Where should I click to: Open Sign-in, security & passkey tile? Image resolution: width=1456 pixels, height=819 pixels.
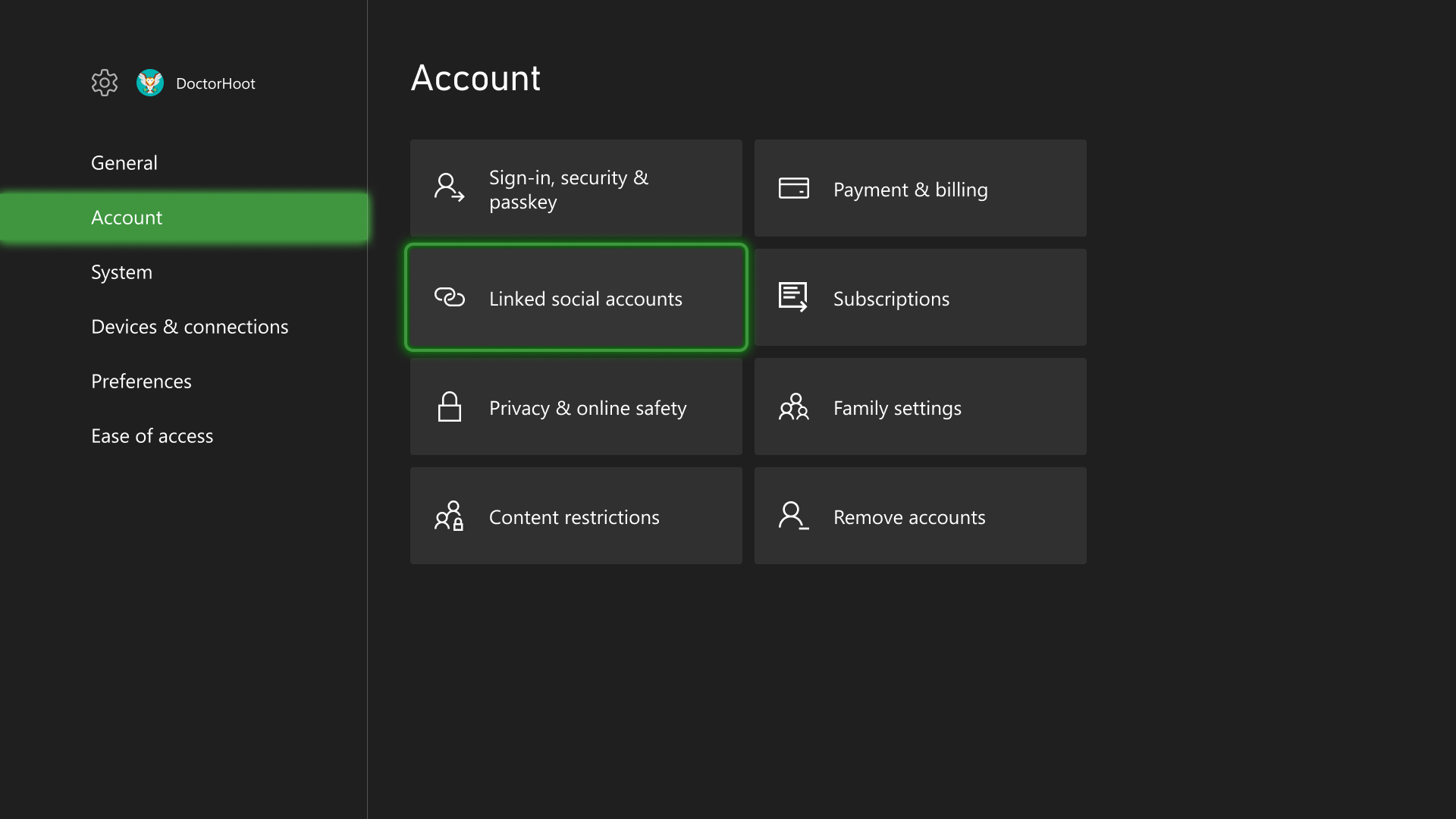576,188
